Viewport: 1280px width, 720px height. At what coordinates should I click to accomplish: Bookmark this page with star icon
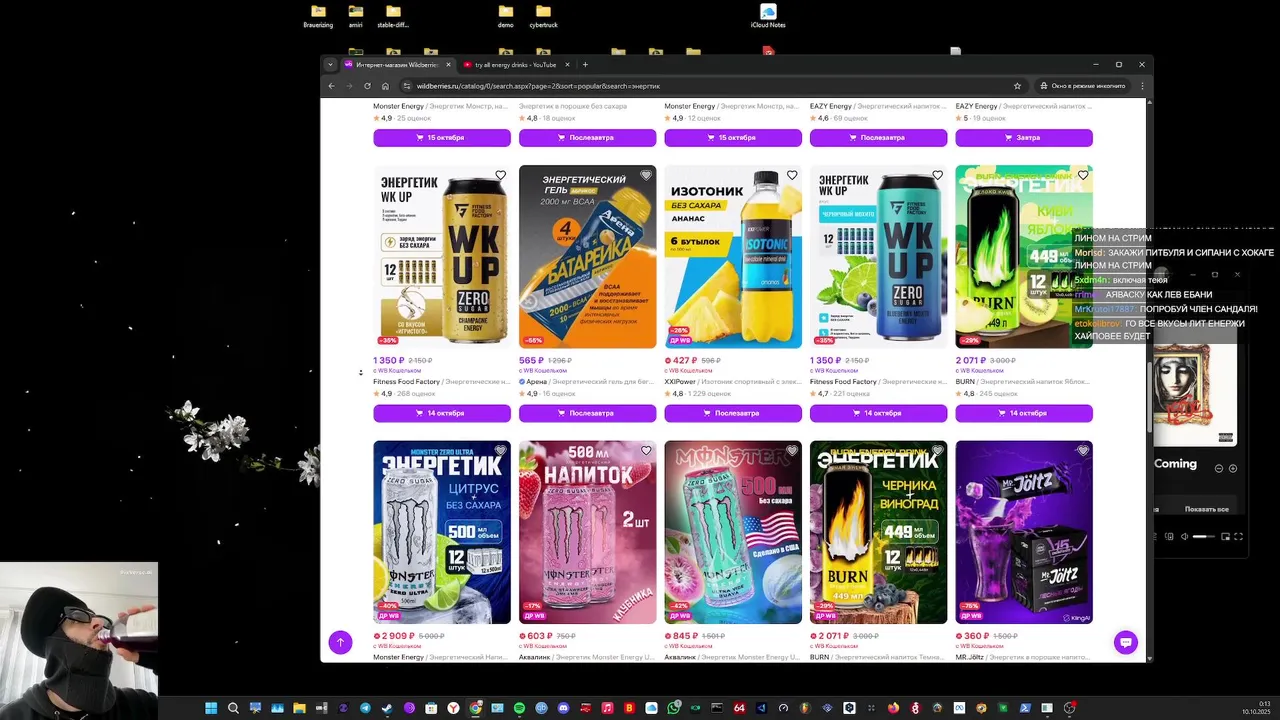(1017, 86)
